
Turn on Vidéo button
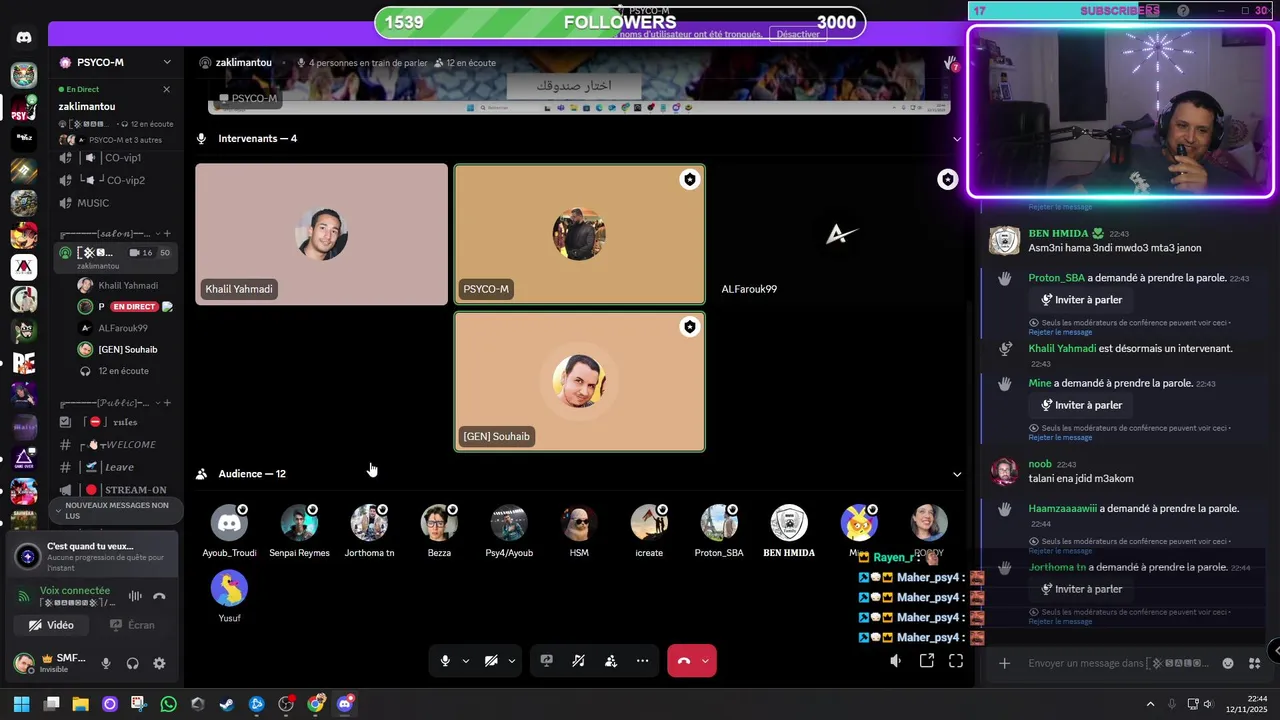pos(52,625)
